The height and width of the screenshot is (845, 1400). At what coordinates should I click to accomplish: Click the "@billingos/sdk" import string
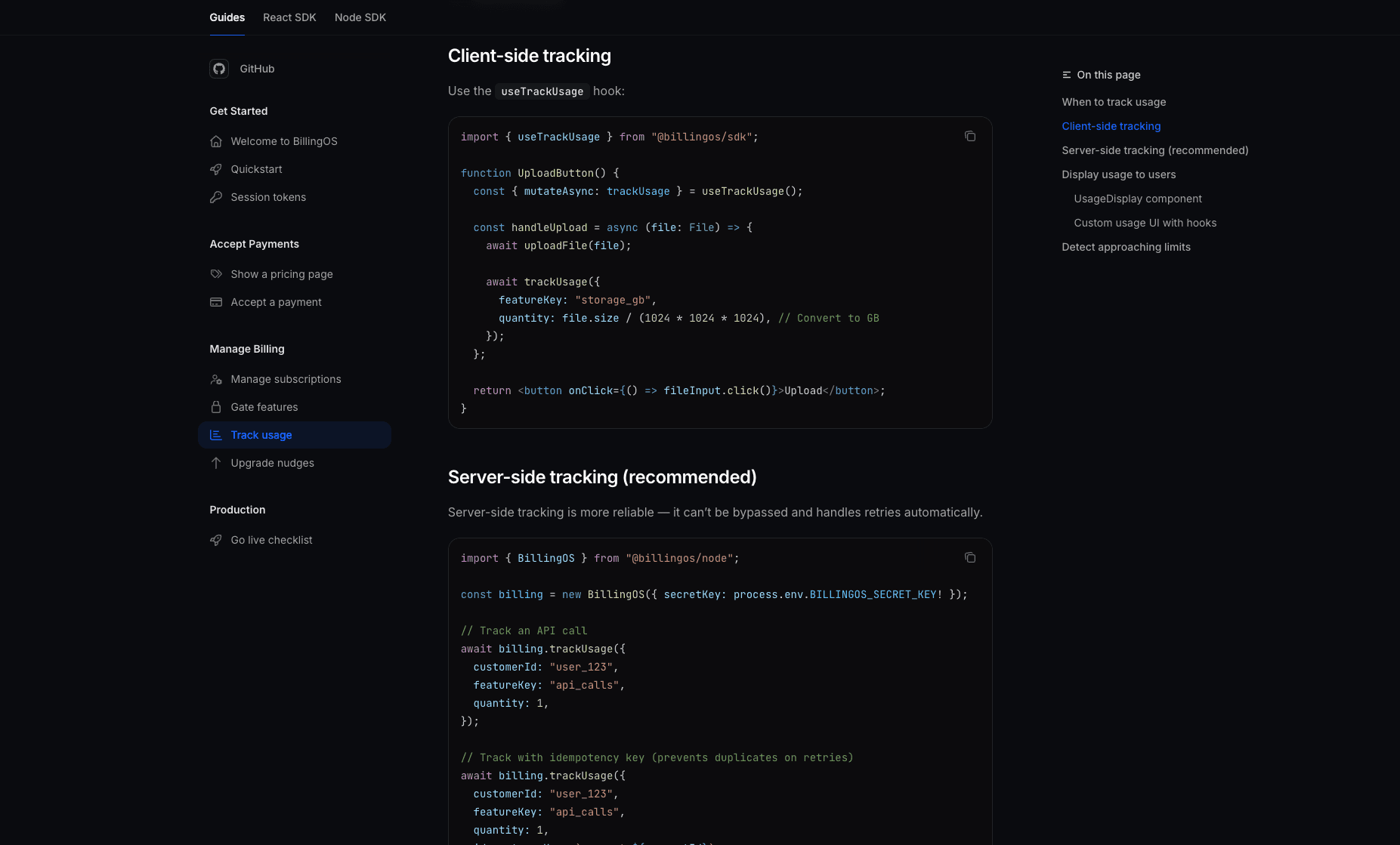point(702,137)
